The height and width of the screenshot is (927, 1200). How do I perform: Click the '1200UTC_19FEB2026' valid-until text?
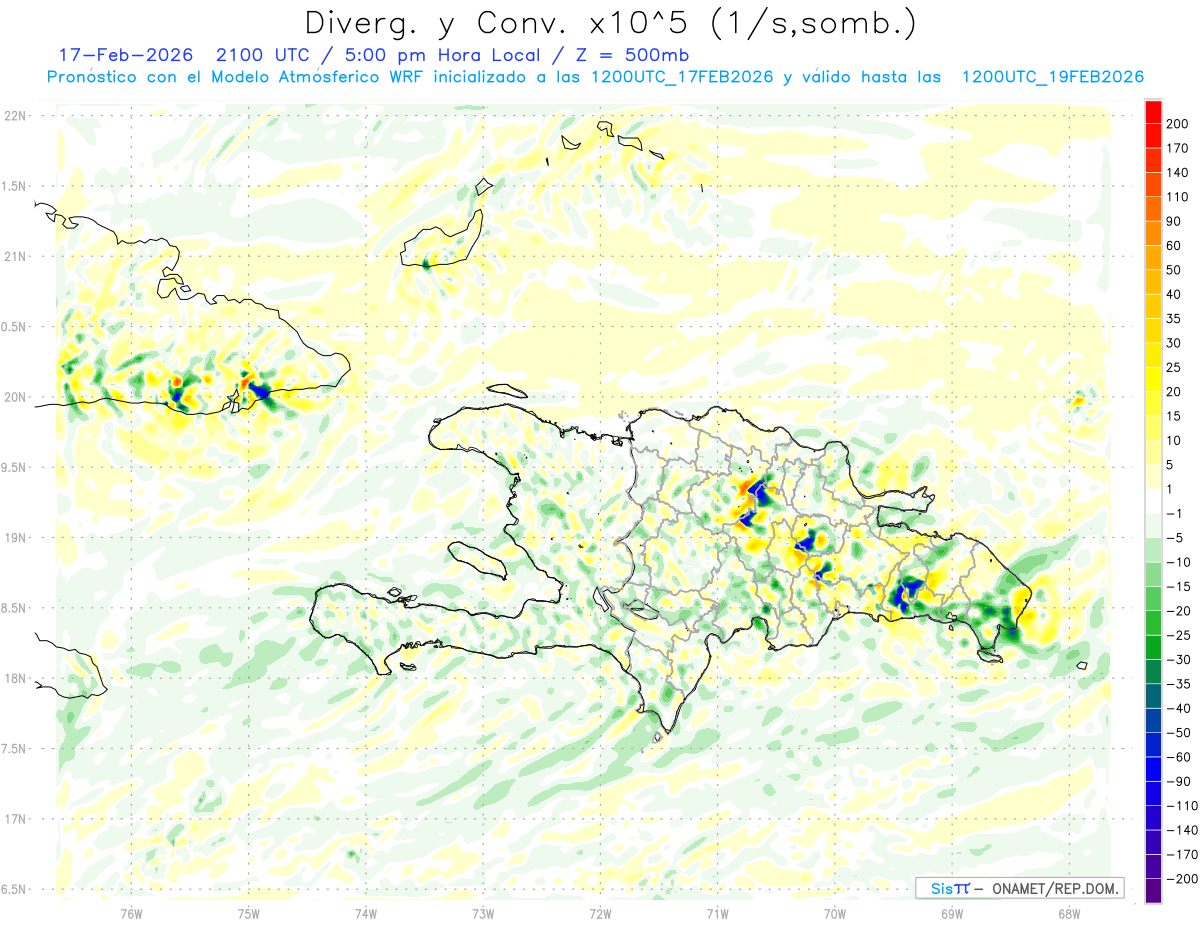coord(1052,77)
